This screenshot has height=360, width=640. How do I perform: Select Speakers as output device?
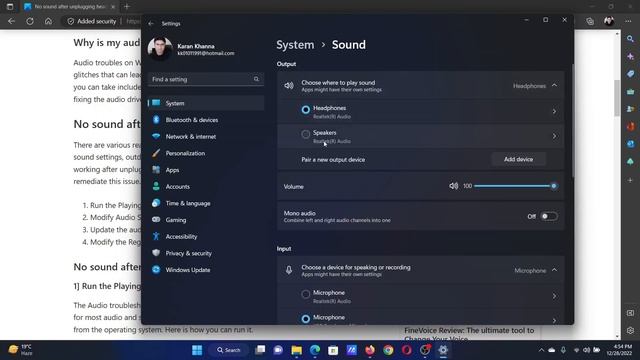305,134
